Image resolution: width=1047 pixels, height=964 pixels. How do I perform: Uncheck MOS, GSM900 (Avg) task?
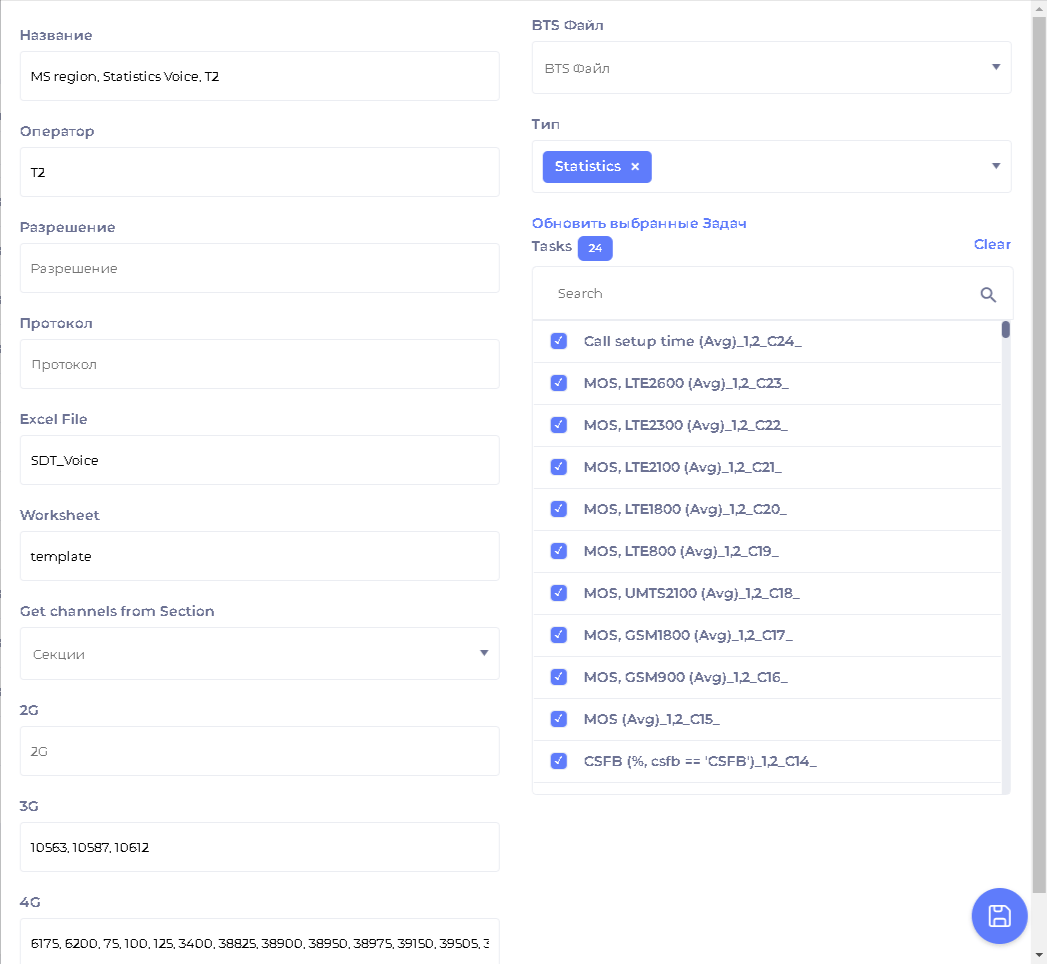559,678
